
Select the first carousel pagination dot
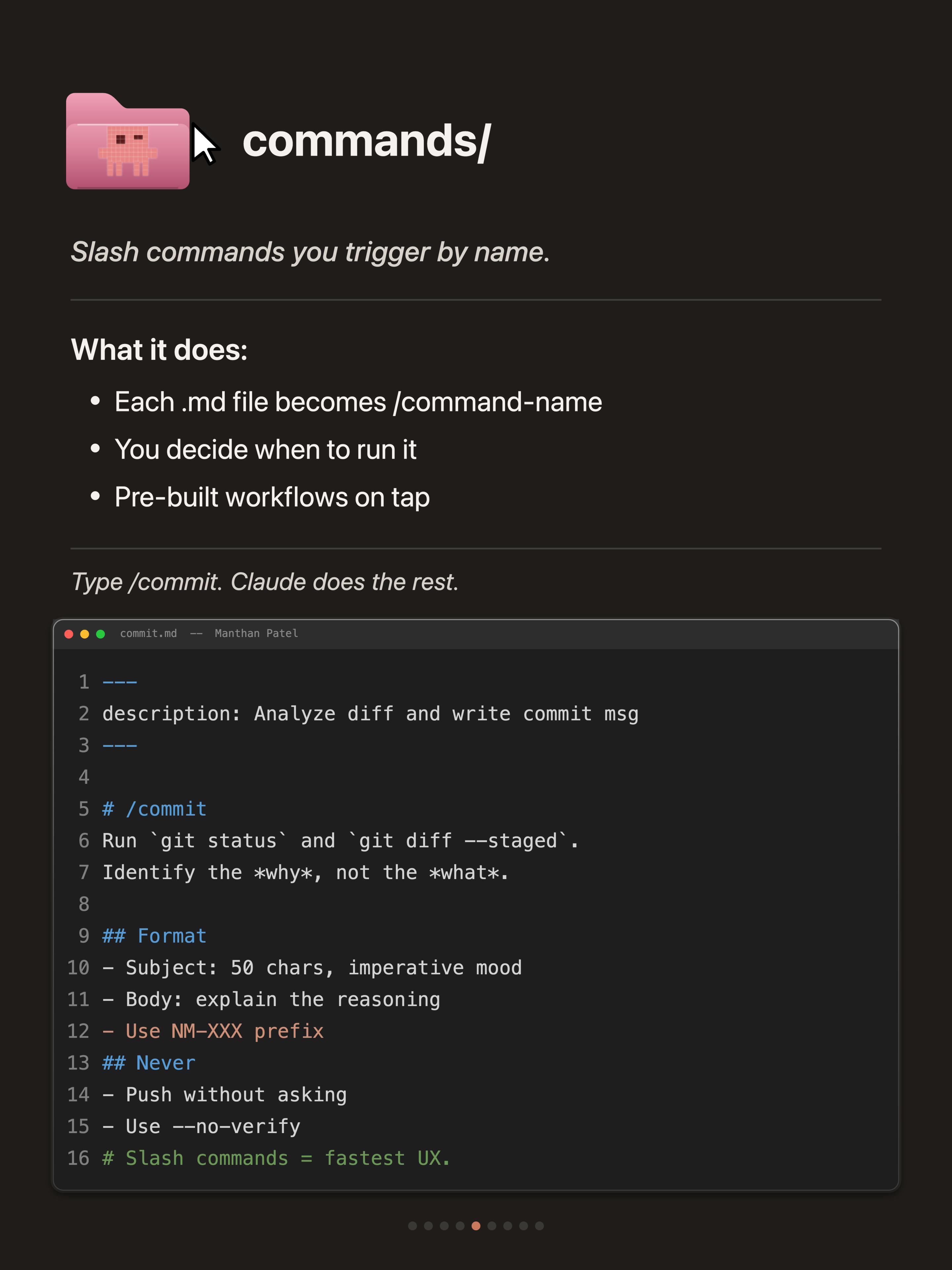point(413,1226)
